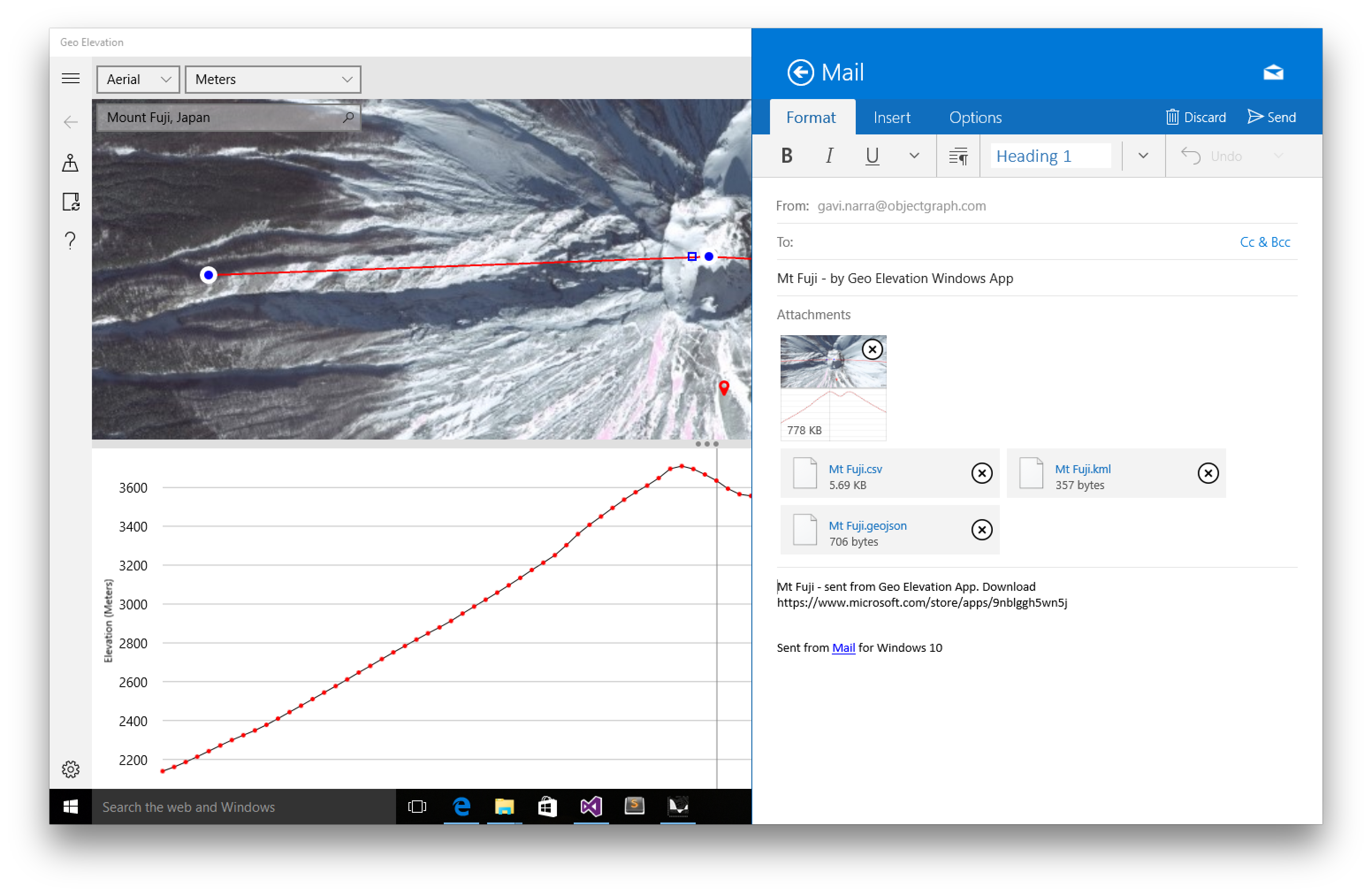Open the paragraph formatting icon
This screenshot has height=895, width=1372.
[x=958, y=156]
